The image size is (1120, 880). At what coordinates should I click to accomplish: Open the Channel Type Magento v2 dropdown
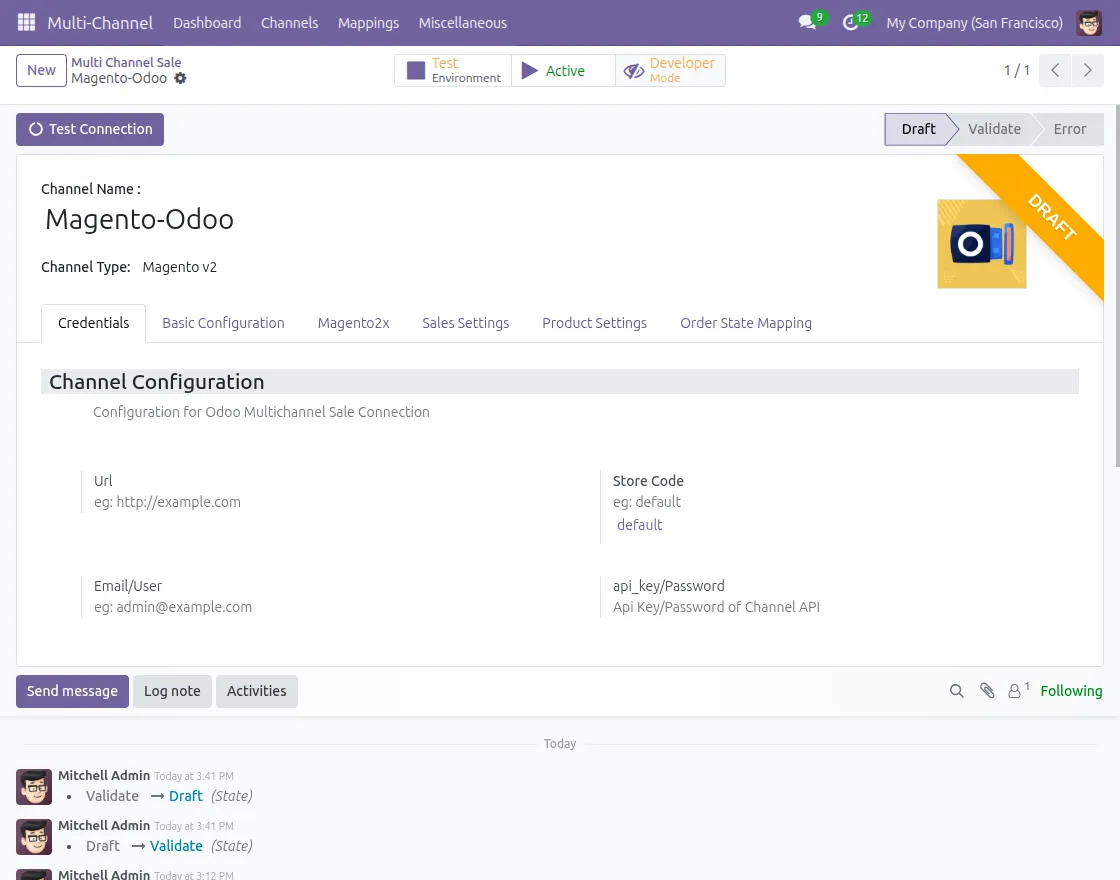click(x=179, y=267)
